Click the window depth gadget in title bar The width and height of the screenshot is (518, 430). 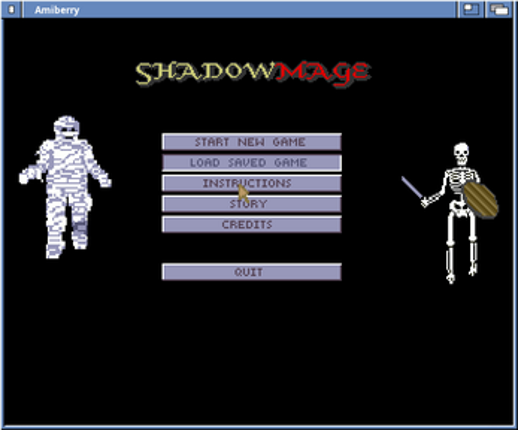499,9
